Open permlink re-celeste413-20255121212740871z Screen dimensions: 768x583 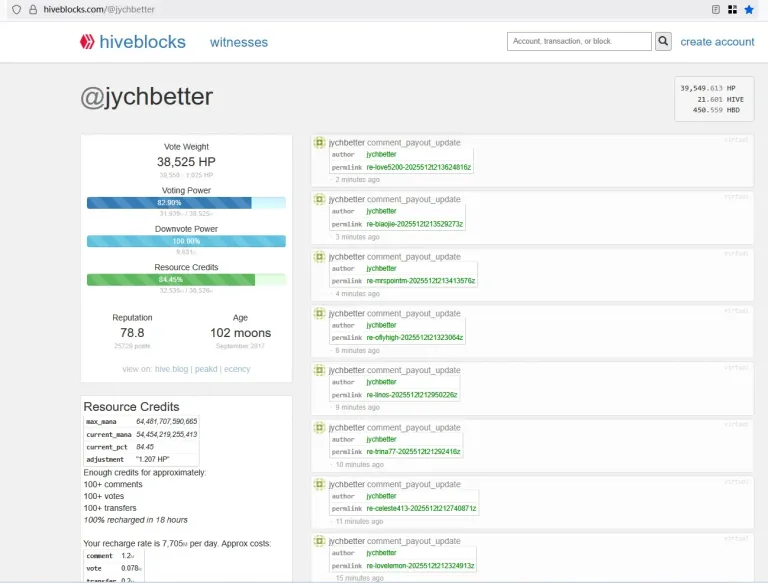(421, 509)
